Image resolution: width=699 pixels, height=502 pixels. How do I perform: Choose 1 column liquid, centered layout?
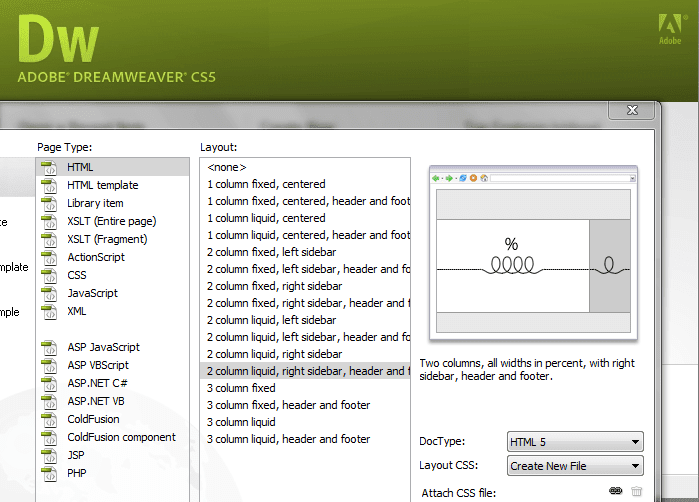305,218
